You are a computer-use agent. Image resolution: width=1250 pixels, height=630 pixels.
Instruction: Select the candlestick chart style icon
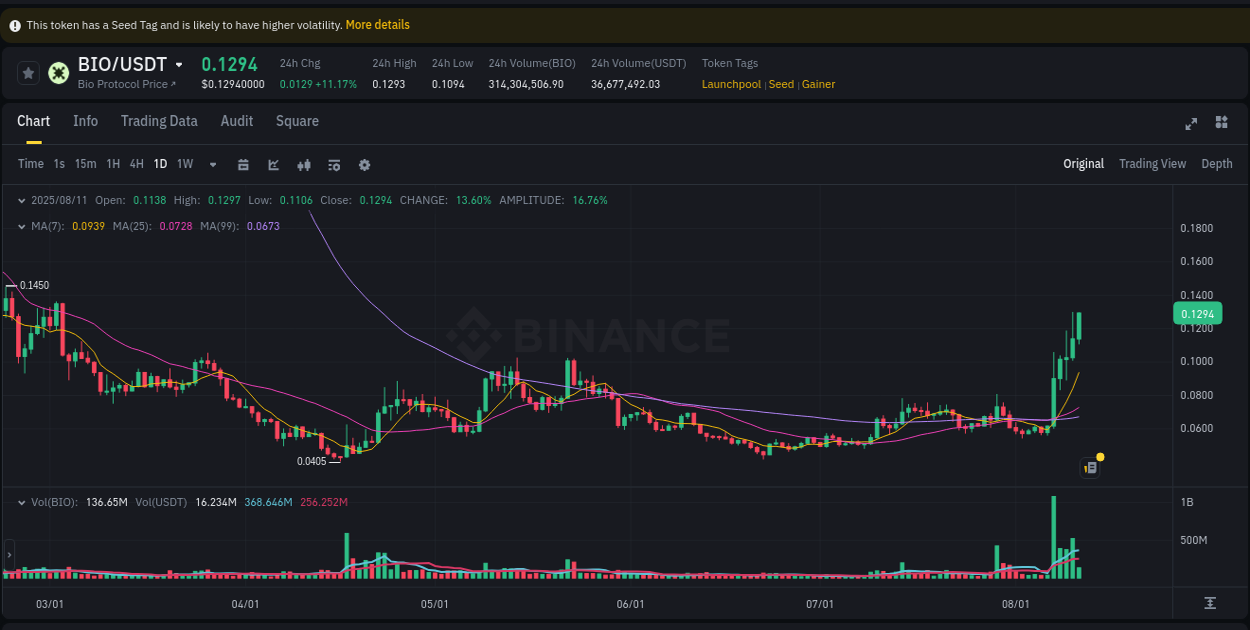[x=304, y=164]
